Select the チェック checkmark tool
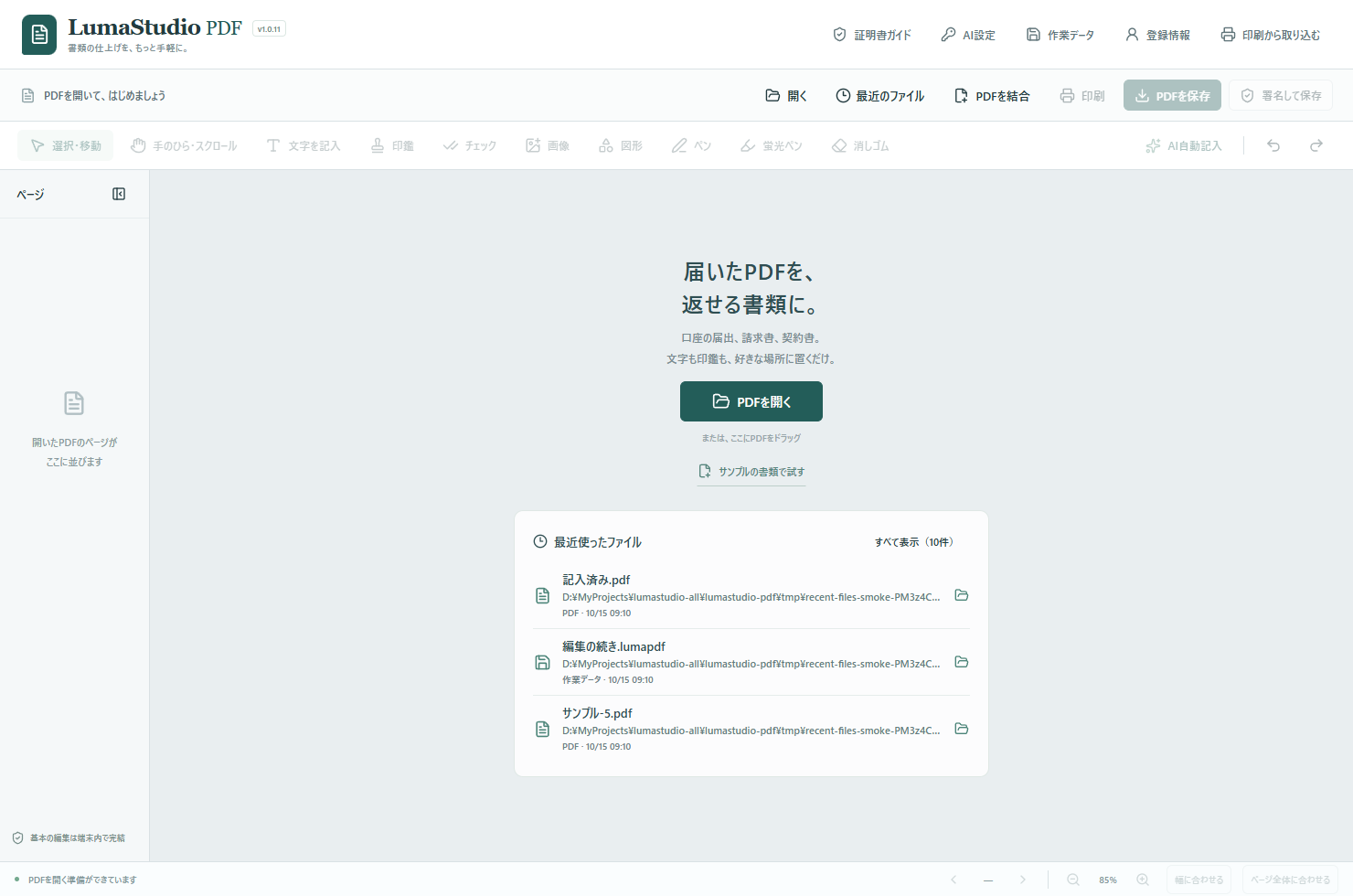This screenshot has width=1353, height=896. (x=470, y=145)
